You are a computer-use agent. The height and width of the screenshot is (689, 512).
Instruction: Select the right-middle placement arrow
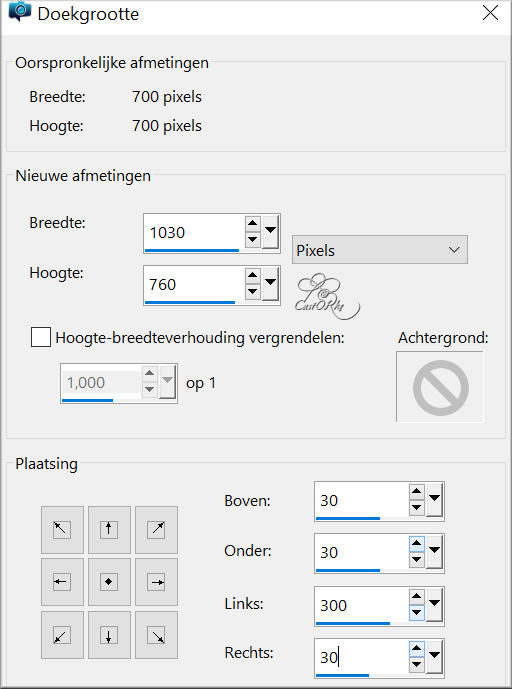coord(156,582)
